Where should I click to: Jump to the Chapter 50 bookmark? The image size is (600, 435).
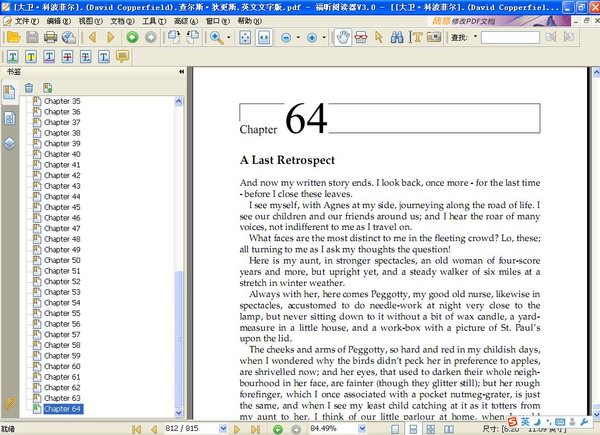click(x=62, y=260)
